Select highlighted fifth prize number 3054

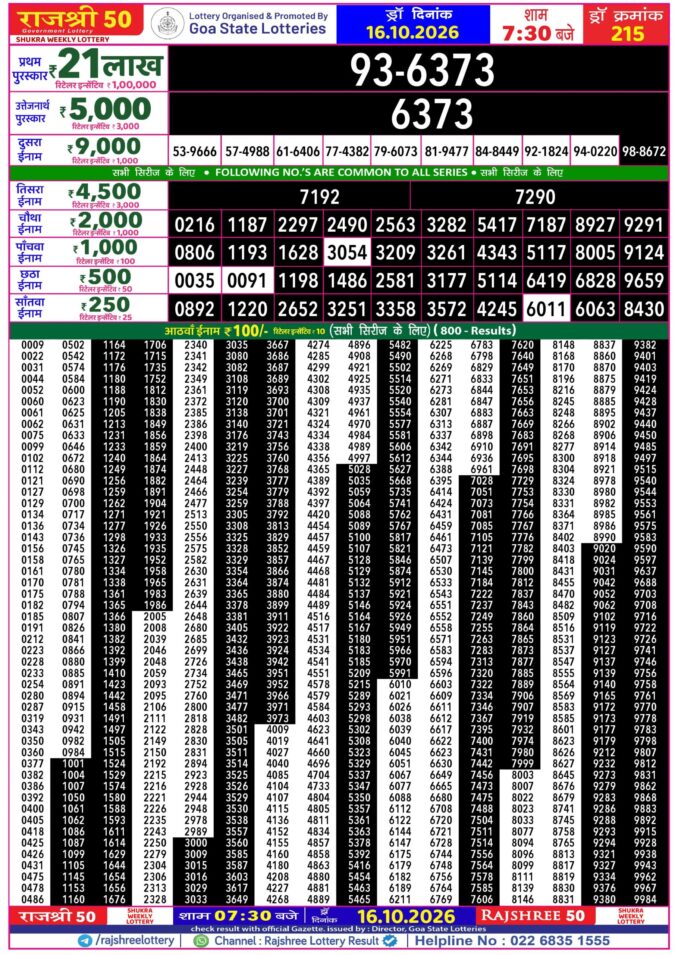(x=347, y=252)
